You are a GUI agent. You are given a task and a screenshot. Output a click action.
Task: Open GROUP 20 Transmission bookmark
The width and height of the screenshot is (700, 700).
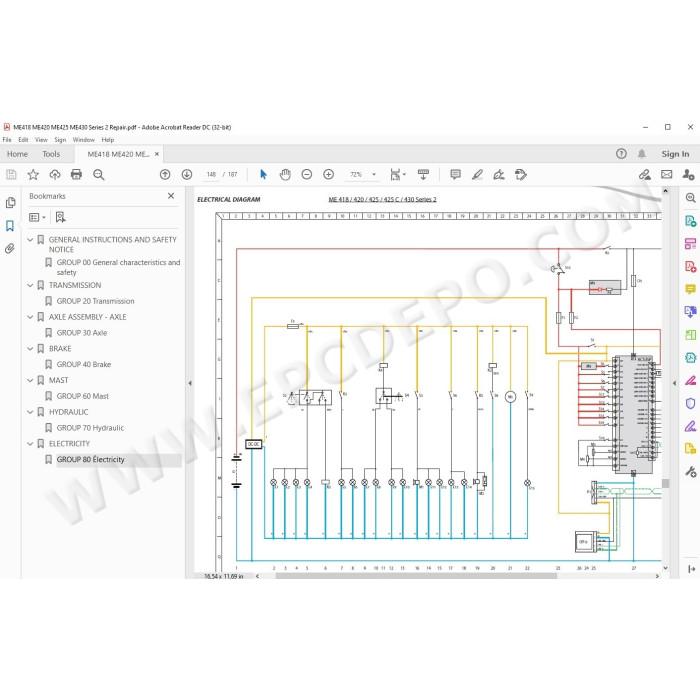pyautogui.click(x=96, y=301)
